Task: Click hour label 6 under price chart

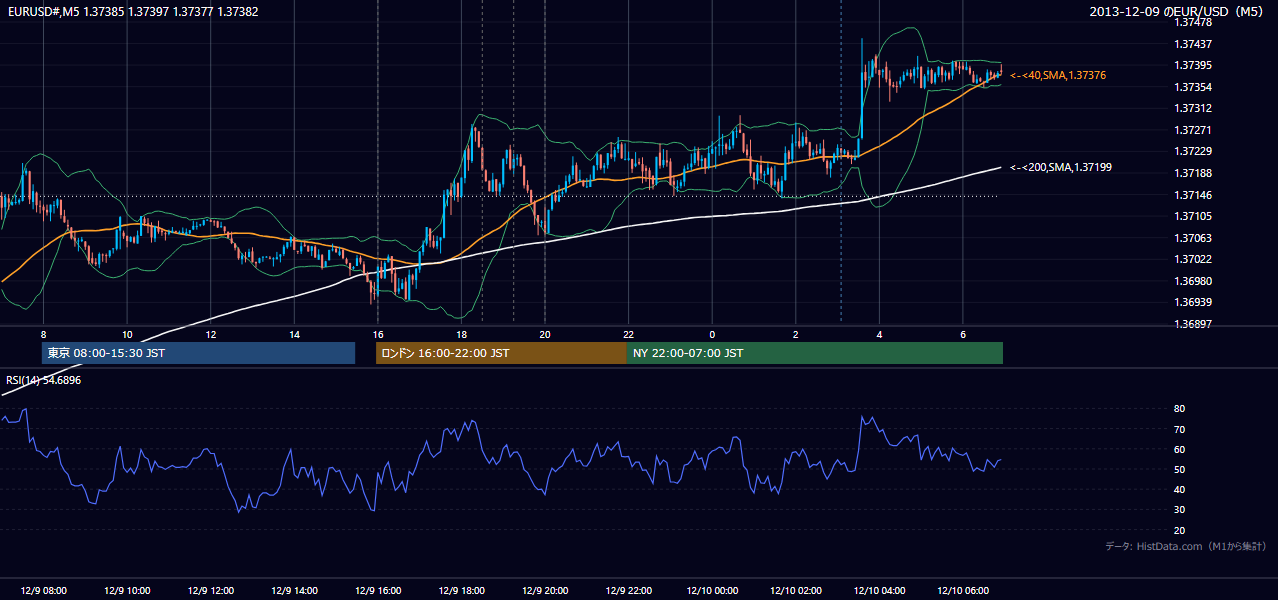Action: click(962, 334)
